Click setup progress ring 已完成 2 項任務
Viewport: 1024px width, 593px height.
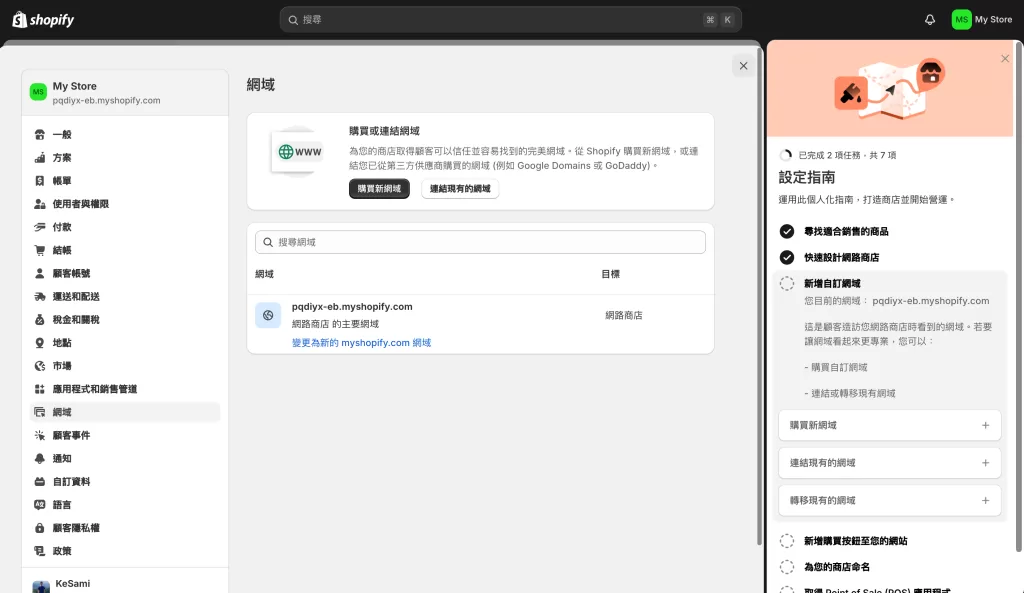[786, 155]
